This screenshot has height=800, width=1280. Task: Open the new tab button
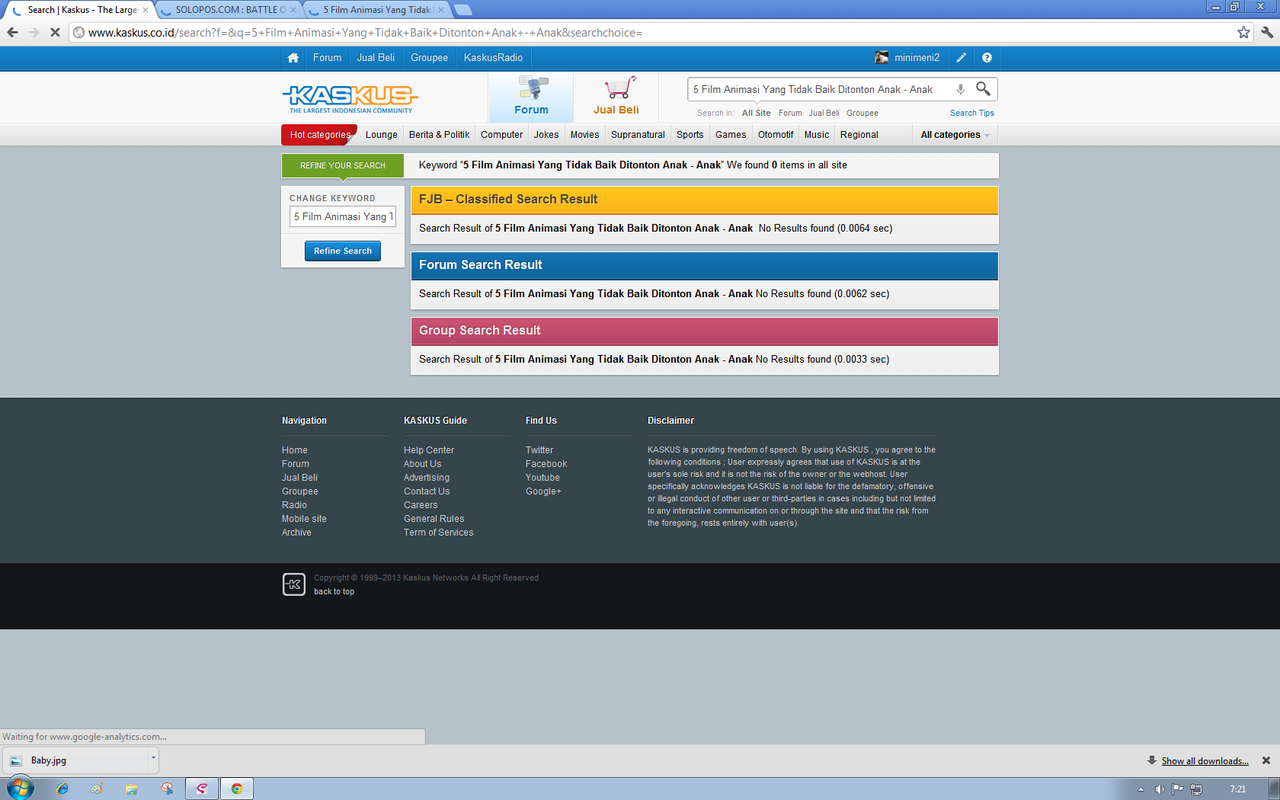tap(463, 10)
